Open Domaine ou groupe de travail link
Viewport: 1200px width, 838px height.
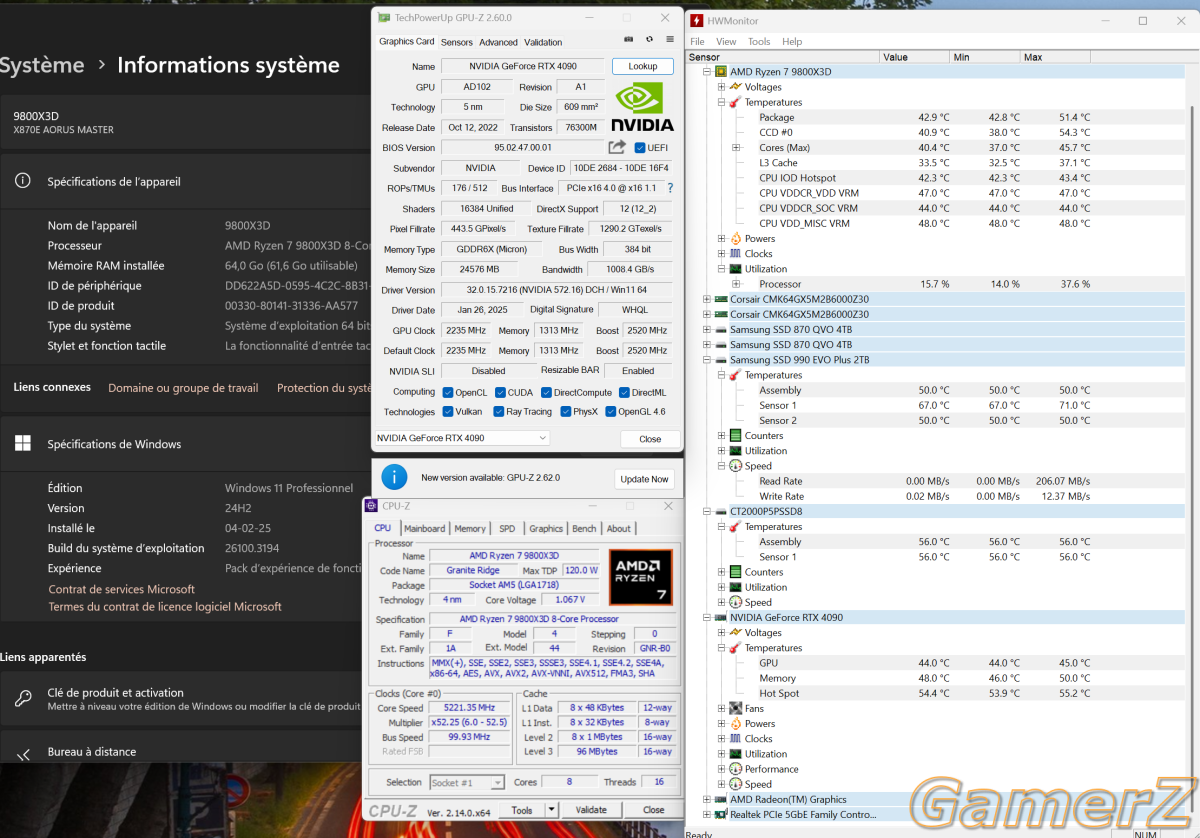pos(183,388)
